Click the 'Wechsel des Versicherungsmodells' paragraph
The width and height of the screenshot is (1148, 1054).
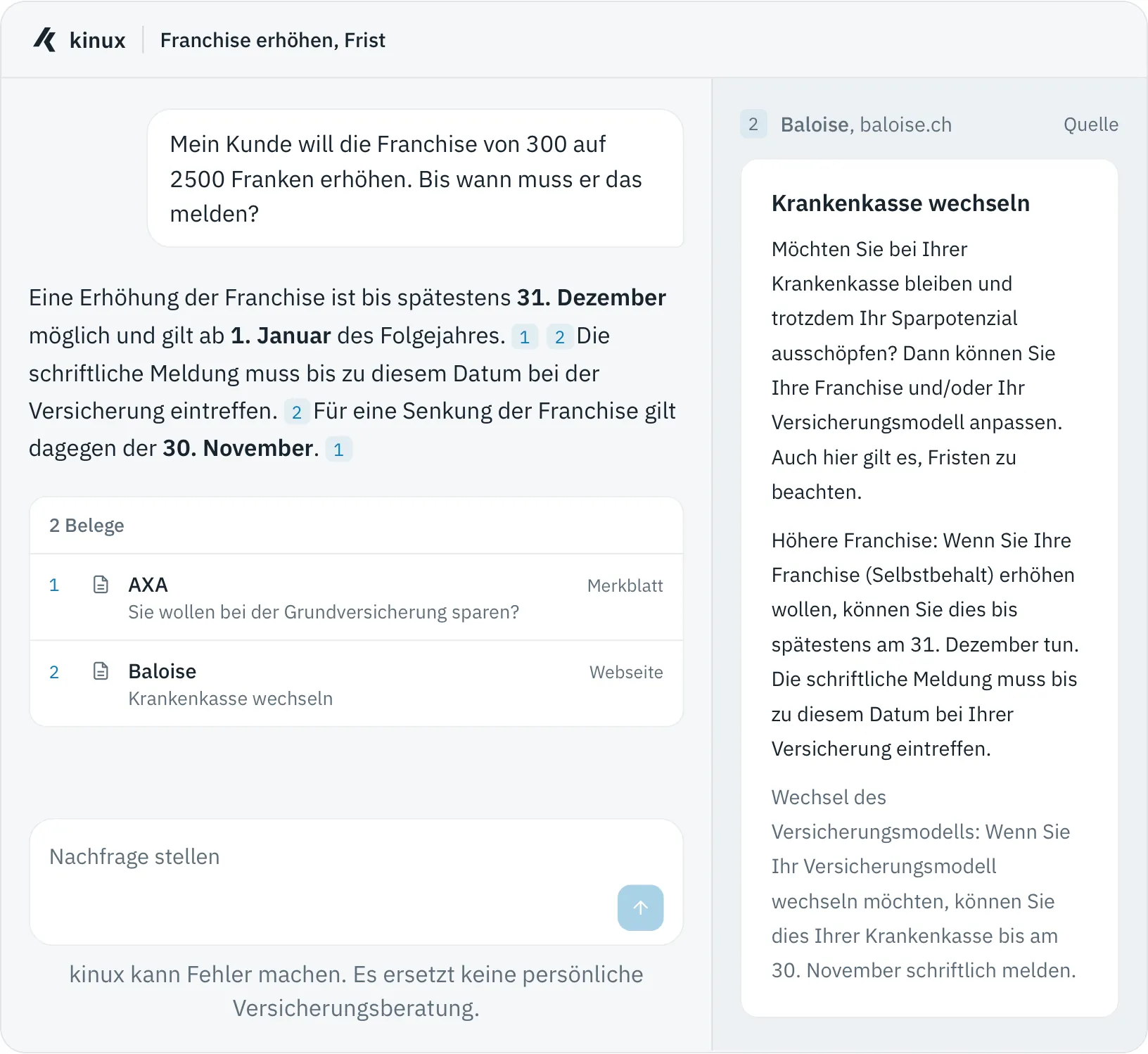coord(924,884)
